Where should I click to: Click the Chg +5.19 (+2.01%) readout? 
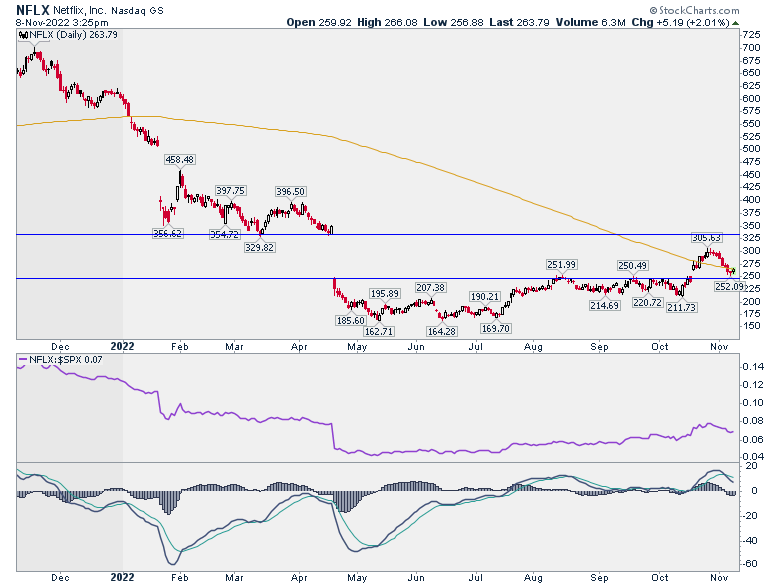point(680,23)
